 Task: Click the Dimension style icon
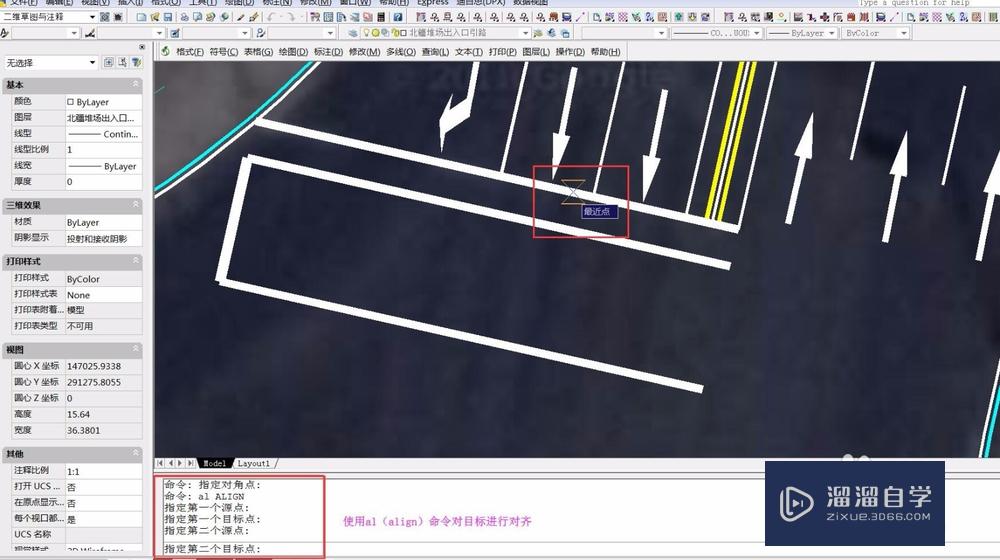coord(90,33)
